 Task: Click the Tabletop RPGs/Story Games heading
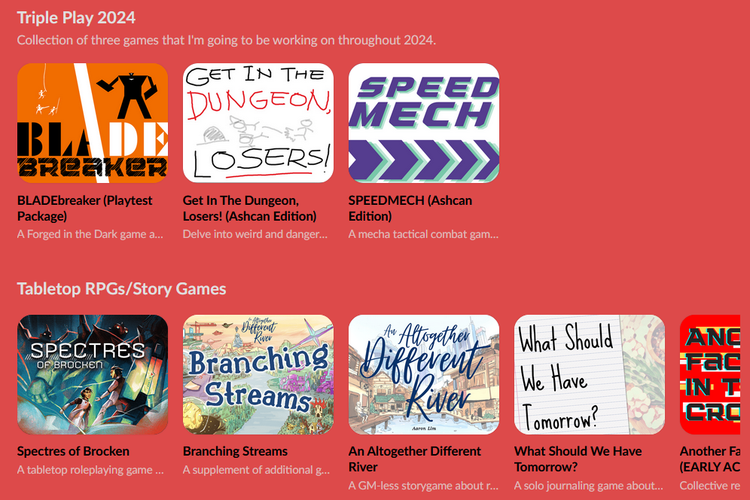pyautogui.click(x=121, y=289)
